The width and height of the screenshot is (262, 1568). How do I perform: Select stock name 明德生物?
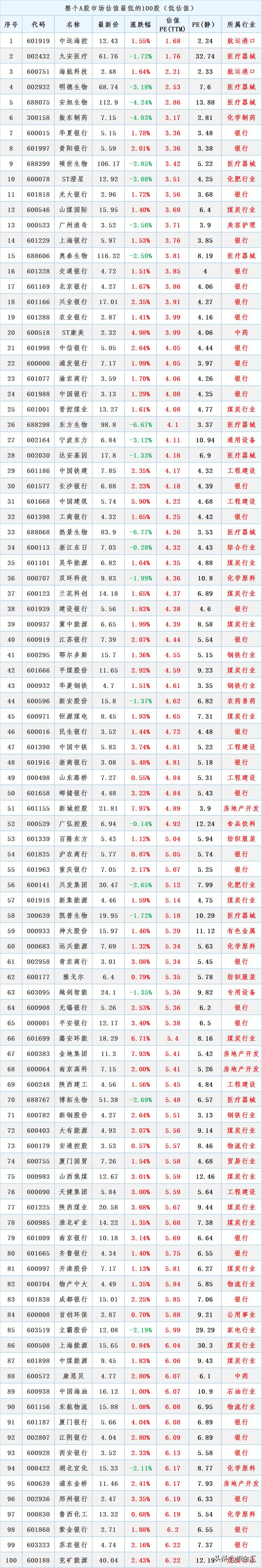pos(73,87)
